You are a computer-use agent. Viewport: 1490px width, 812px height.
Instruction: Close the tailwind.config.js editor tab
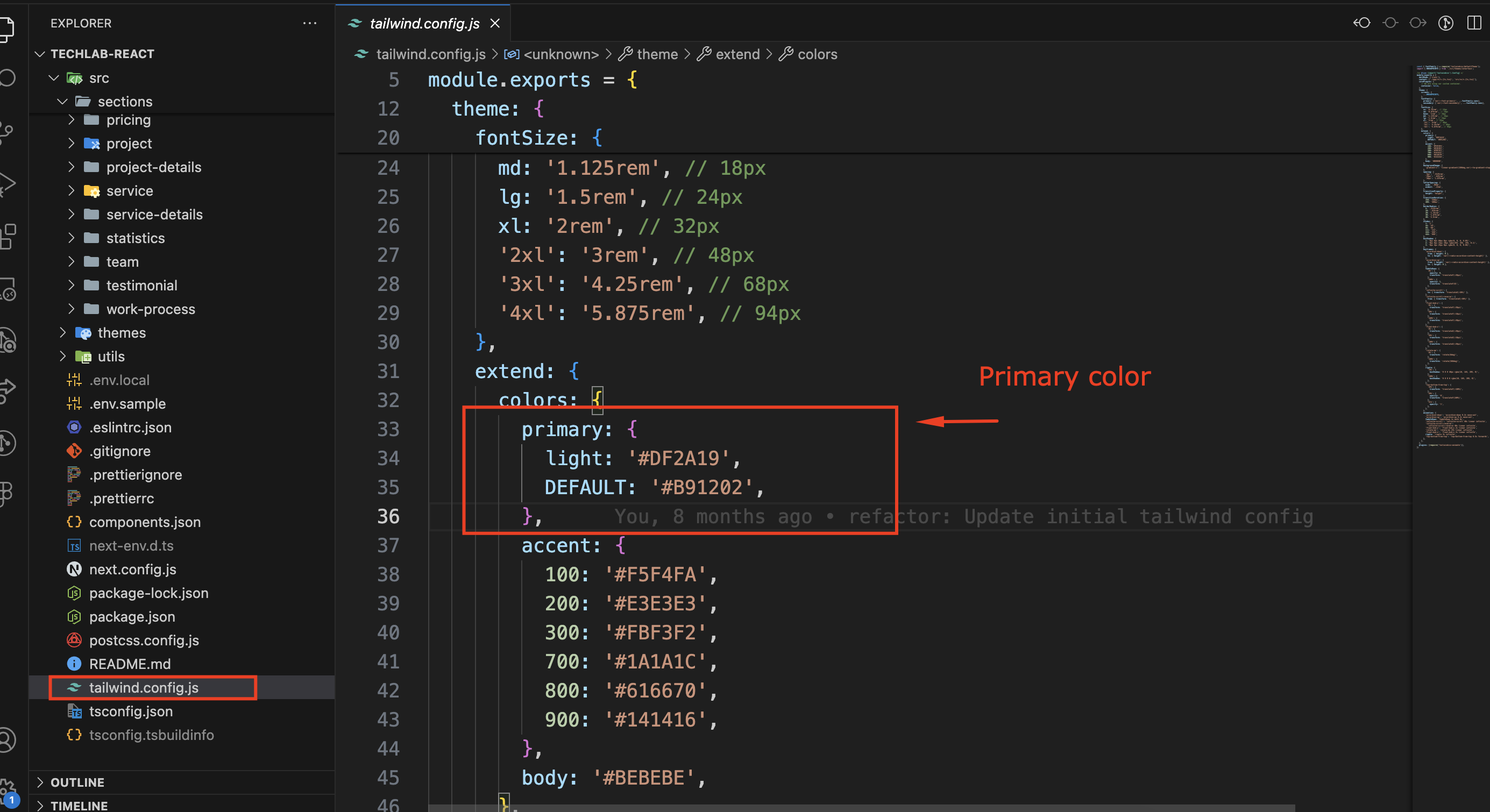click(x=494, y=23)
